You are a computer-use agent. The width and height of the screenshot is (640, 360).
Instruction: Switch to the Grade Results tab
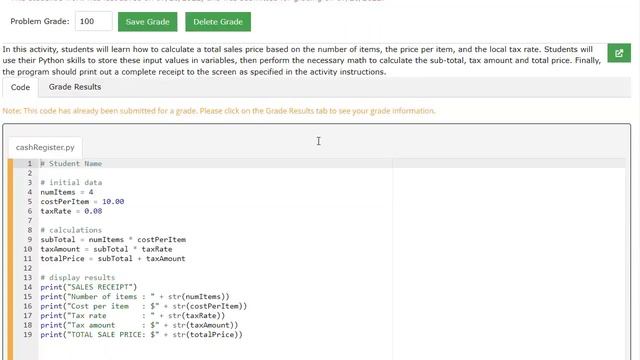pyautogui.click(x=75, y=87)
